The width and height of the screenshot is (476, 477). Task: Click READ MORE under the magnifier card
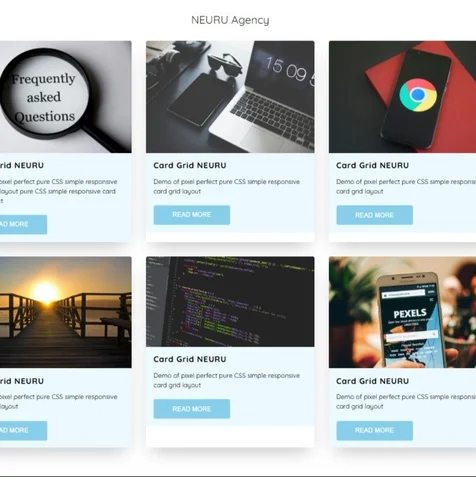pos(23,224)
